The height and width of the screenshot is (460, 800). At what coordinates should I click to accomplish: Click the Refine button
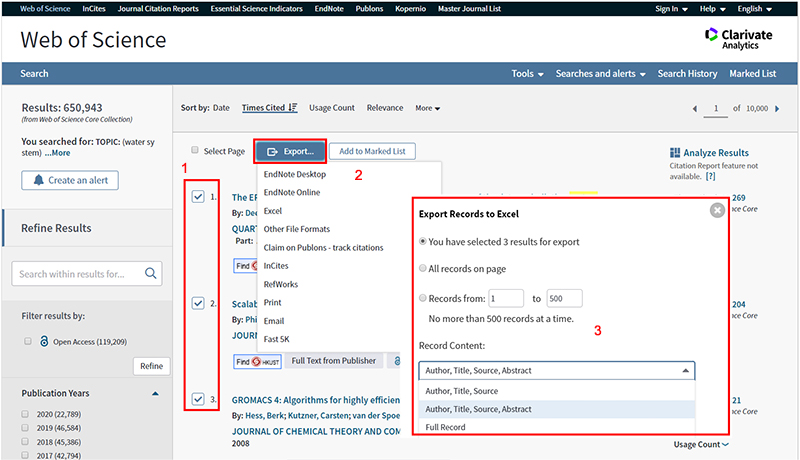tap(152, 366)
